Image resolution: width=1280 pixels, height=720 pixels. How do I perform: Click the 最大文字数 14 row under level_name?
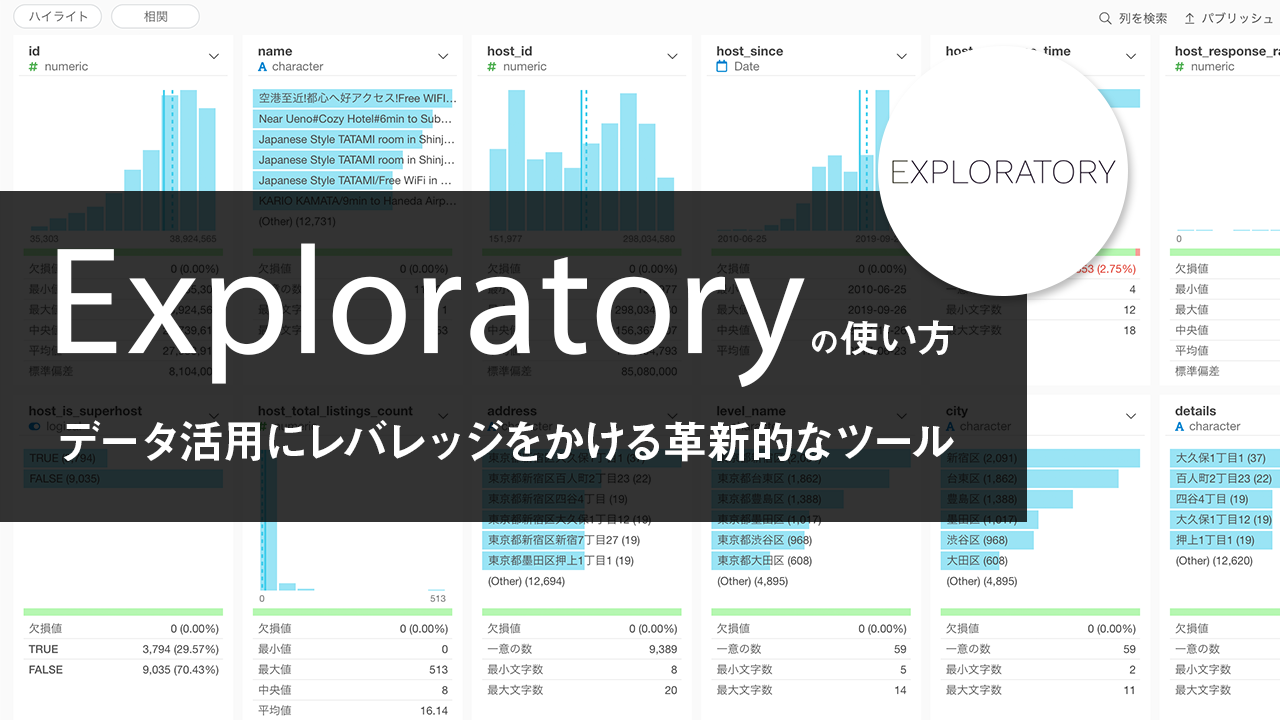(x=811, y=690)
